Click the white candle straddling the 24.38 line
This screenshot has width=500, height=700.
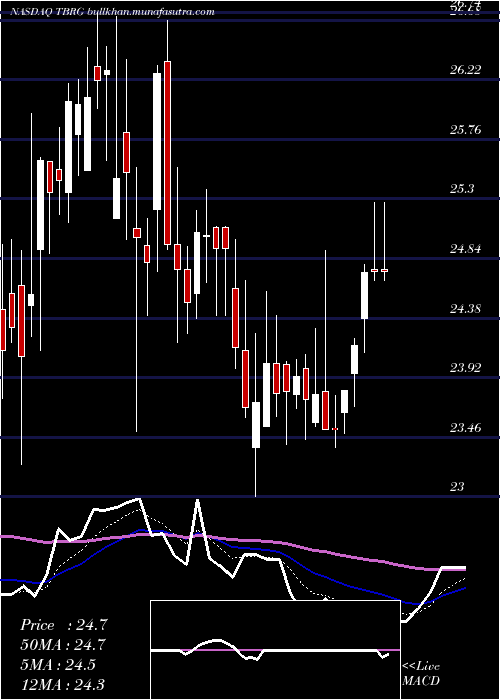pos(365,295)
